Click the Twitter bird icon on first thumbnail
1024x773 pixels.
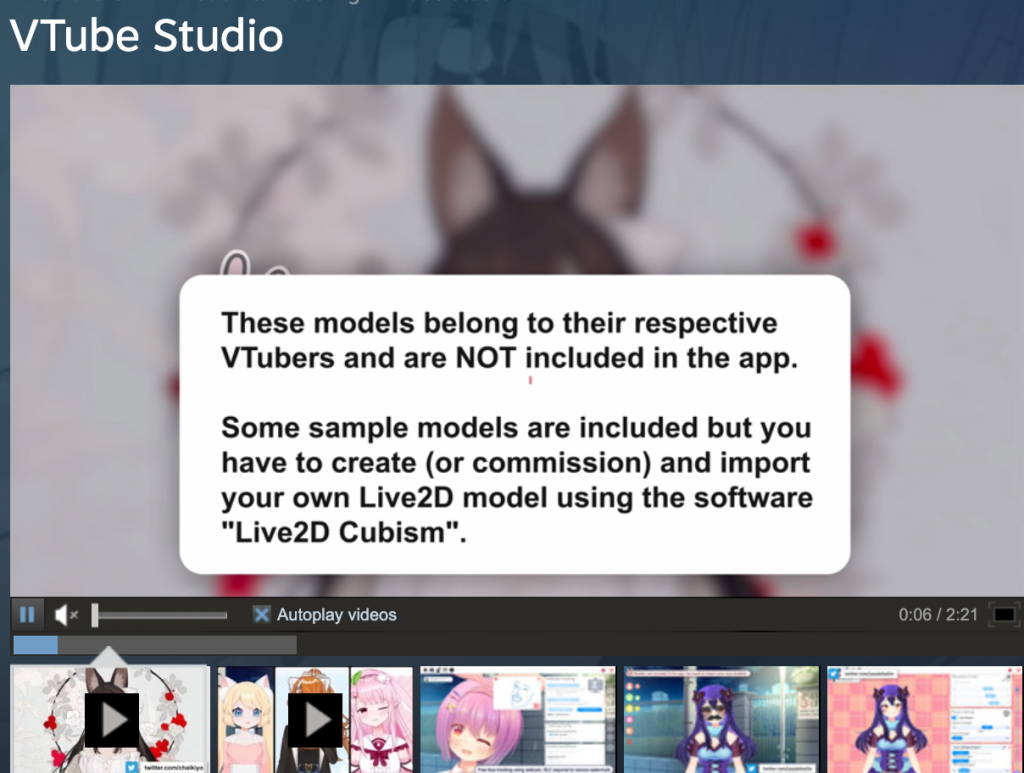131,767
